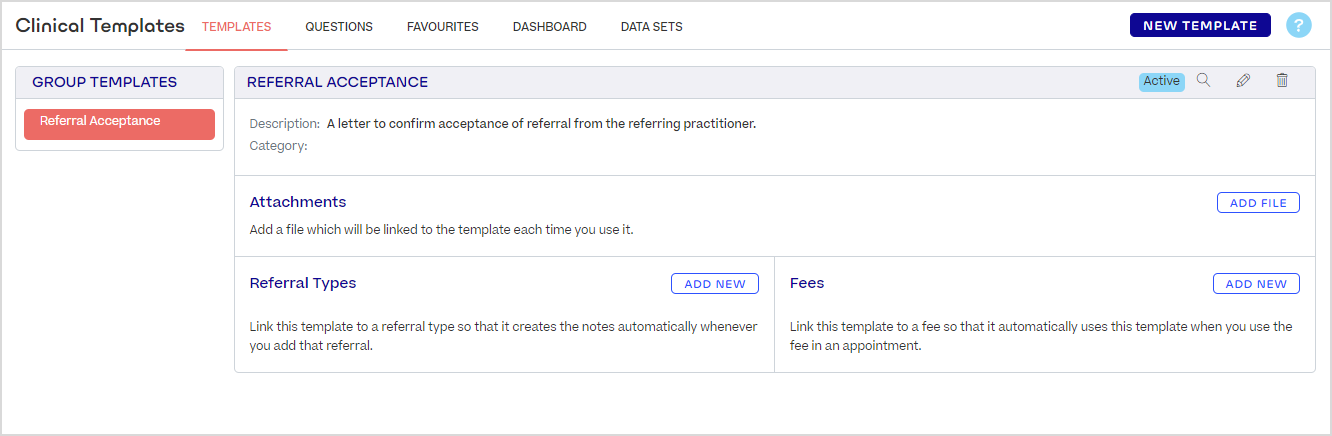Click the REFERRAL ACCEPTANCE header title
The image size is (1332, 436).
click(337, 82)
